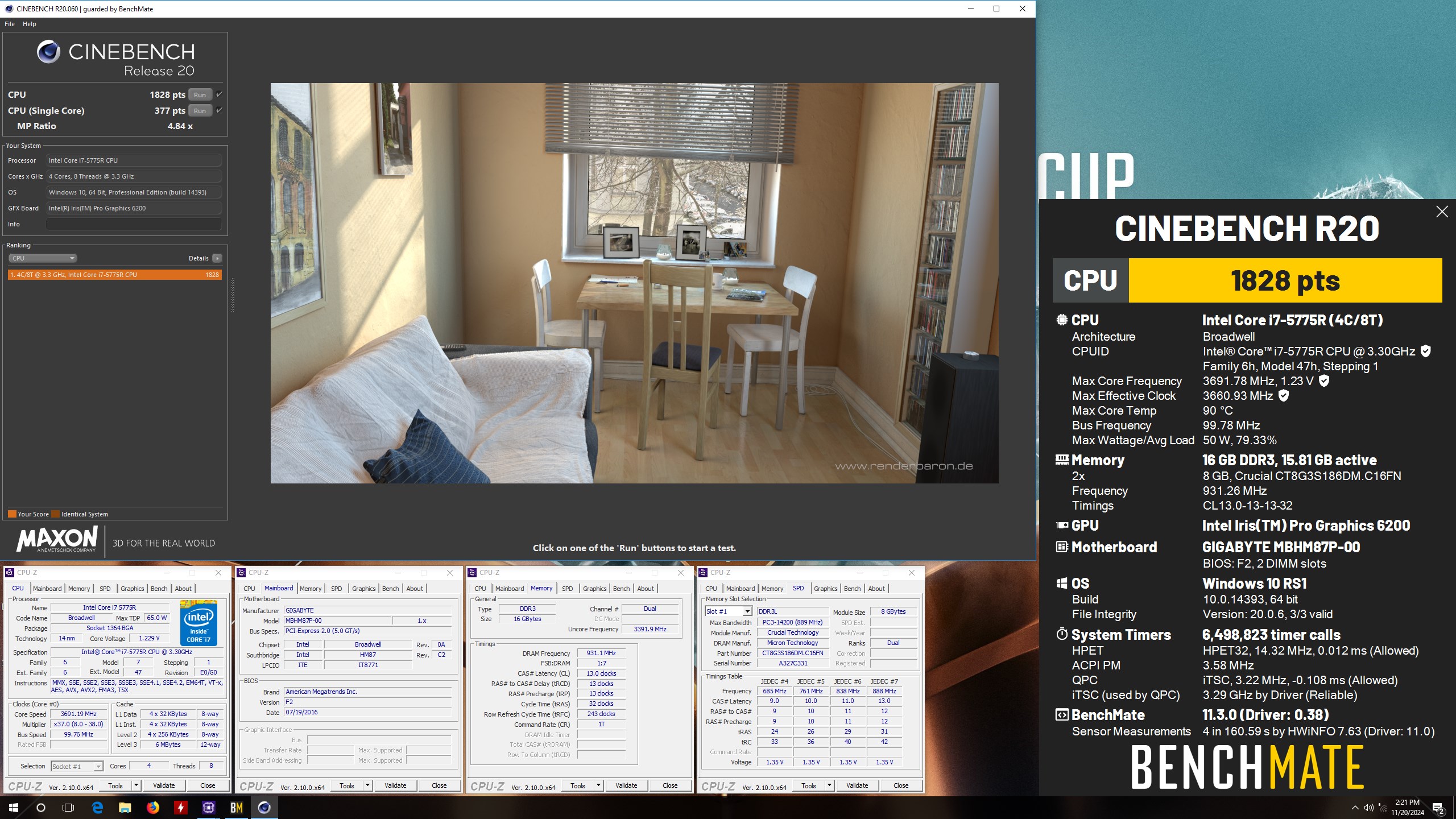Switch to BenchMate via BM taskbar icon
Screen dimensions: 1456x819
point(237,808)
